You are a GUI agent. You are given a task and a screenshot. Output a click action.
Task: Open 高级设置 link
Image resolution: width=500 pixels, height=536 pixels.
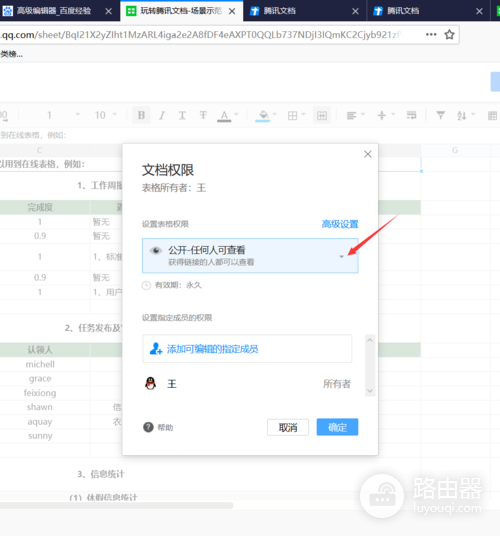coord(340,224)
